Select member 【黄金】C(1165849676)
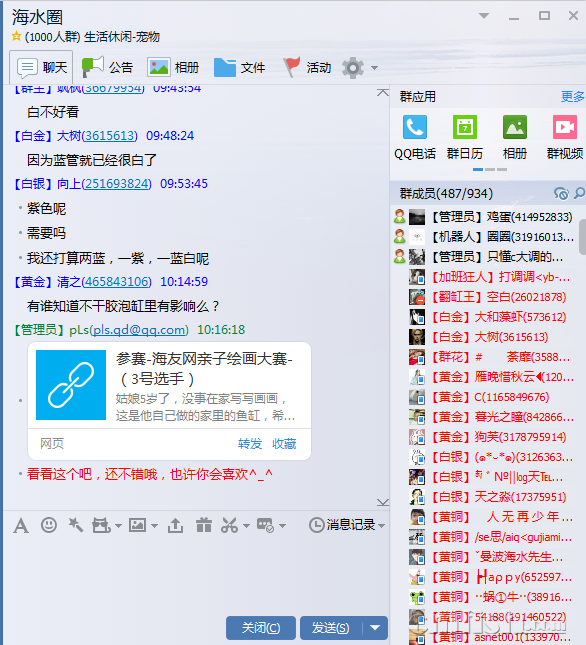This screenshot has width=586, height=645. click(487, 397)
